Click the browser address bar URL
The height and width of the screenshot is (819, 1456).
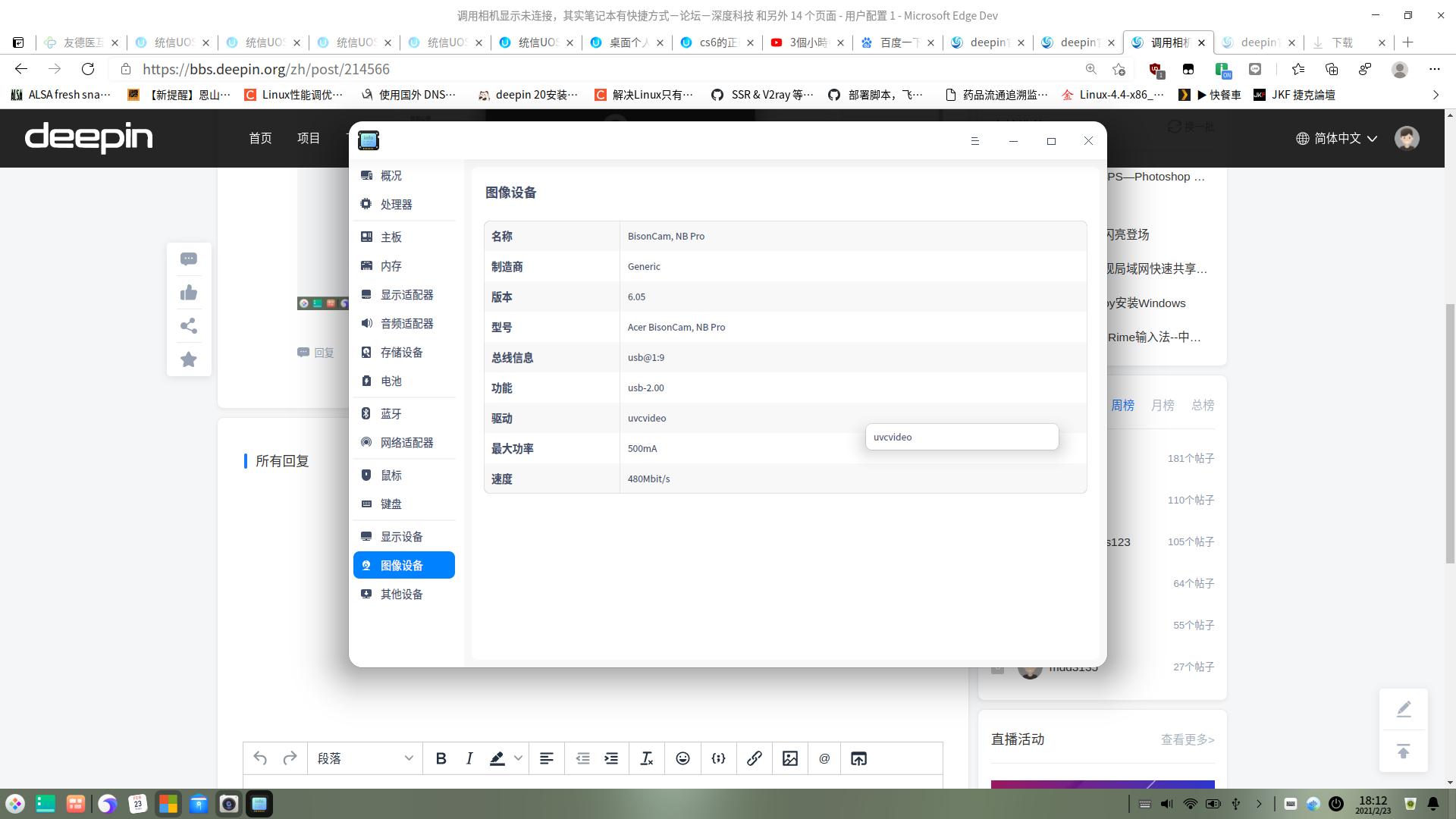pyautogui.click(x=265, y=69)
